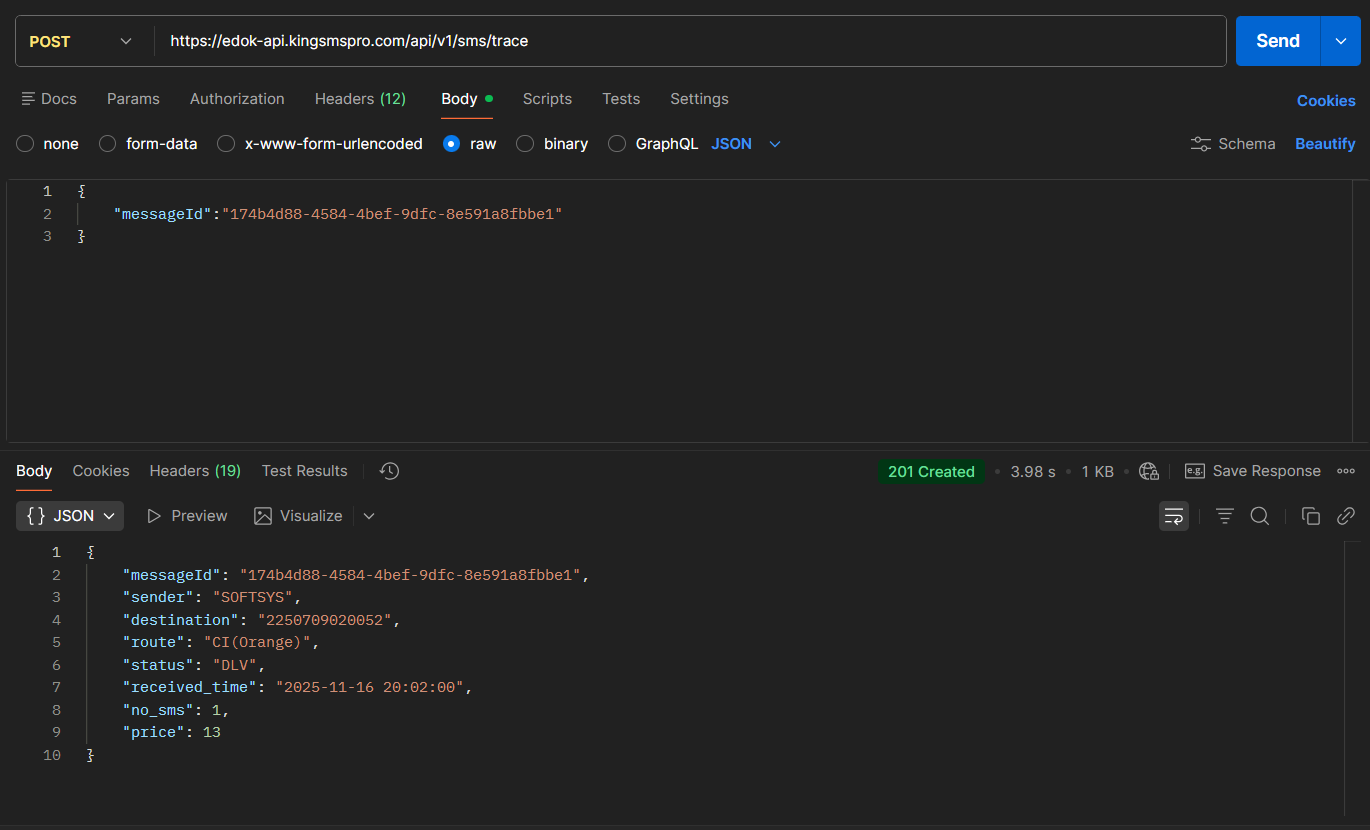Click the network globe lock icon

coord(1148,471)
